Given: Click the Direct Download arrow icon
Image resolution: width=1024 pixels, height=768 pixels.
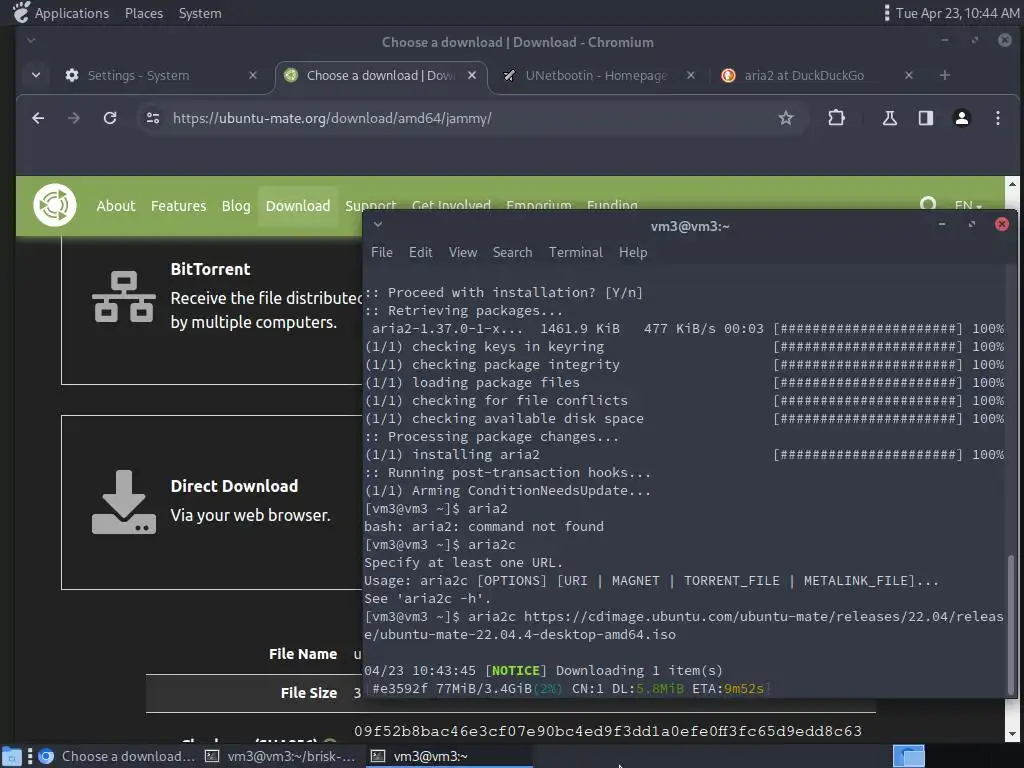Looking at the screenshot, I should pyautogui.click(x=123, y=502).
